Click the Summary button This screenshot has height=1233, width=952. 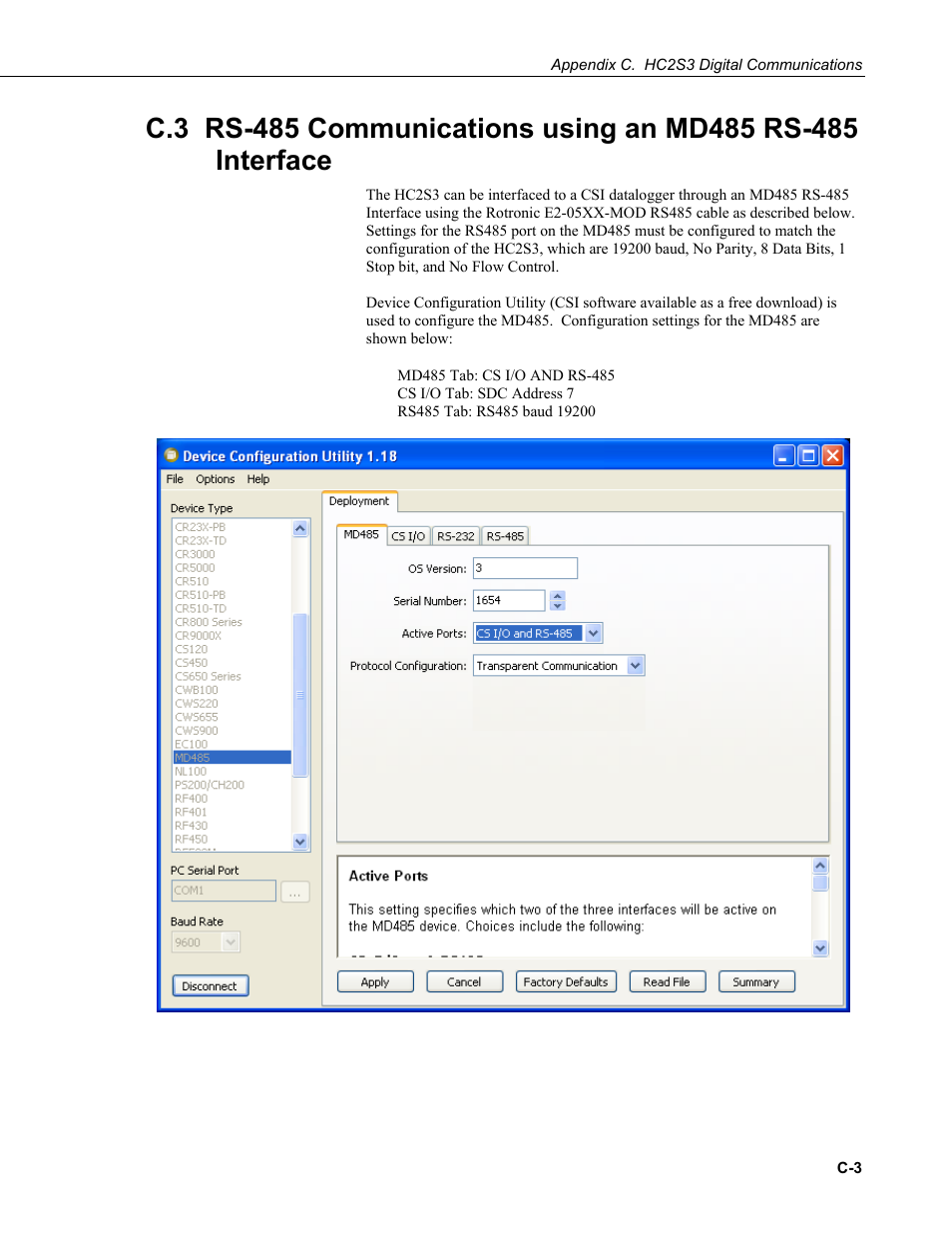click(x=756, y=981)
